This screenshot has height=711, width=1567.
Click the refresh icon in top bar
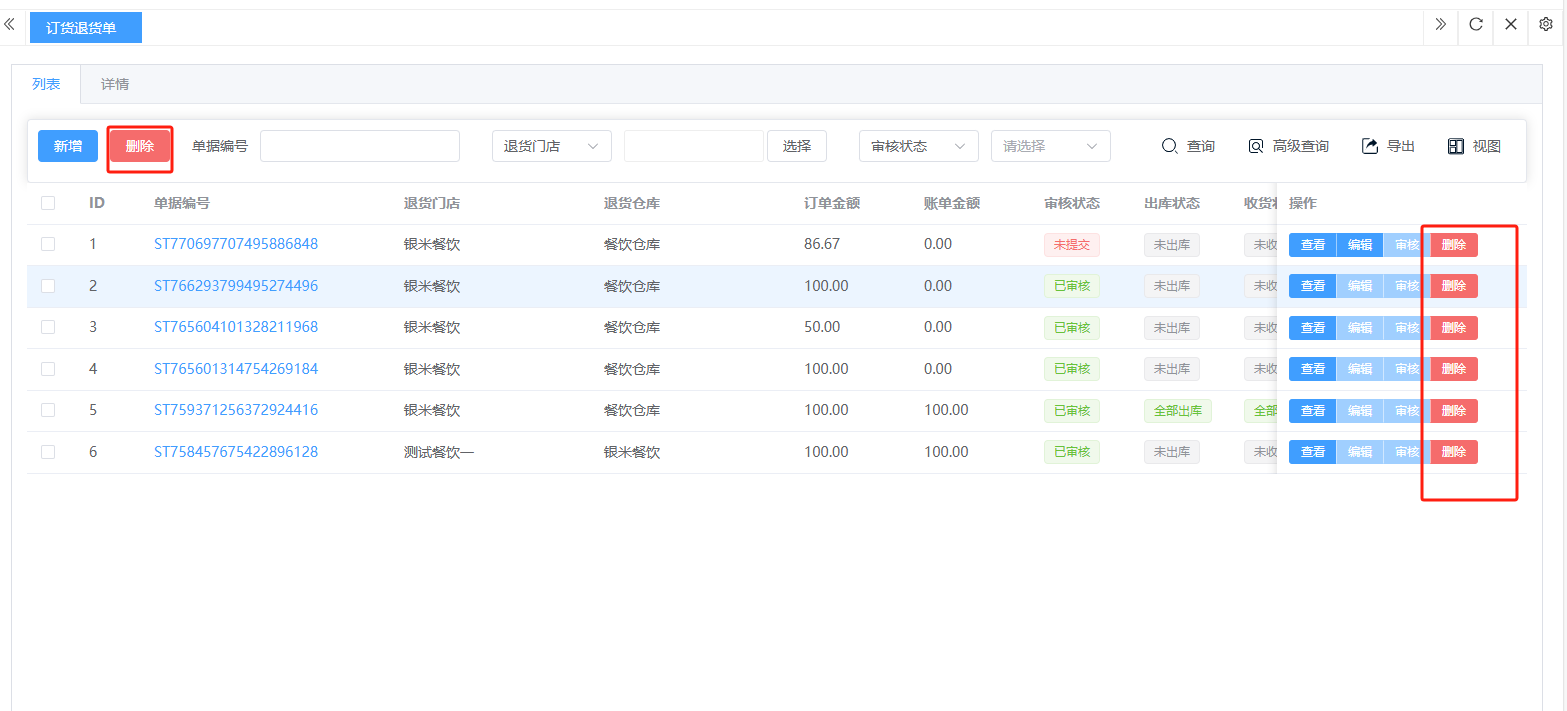pyautogui.click(x=1476, y=25)
